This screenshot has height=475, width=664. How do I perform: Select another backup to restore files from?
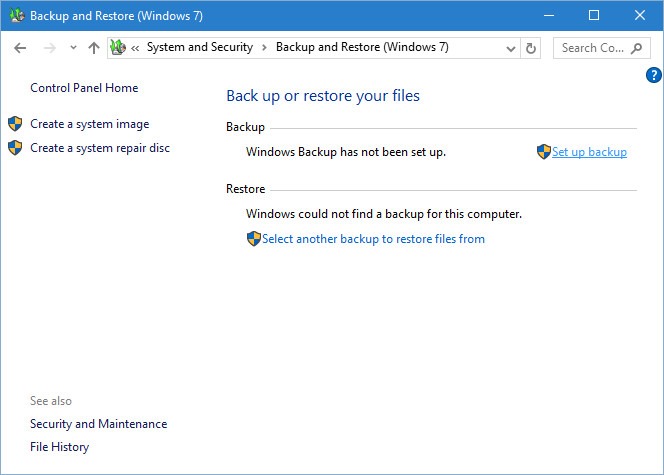tap(373, 239)
